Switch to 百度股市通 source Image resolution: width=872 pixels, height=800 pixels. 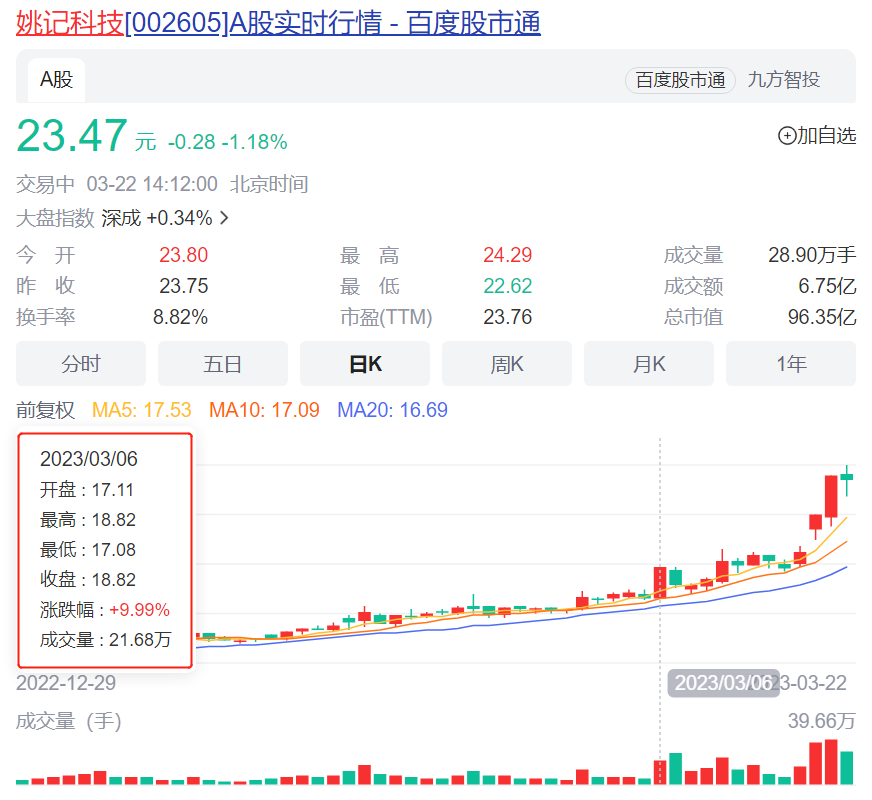coord(680,80)
